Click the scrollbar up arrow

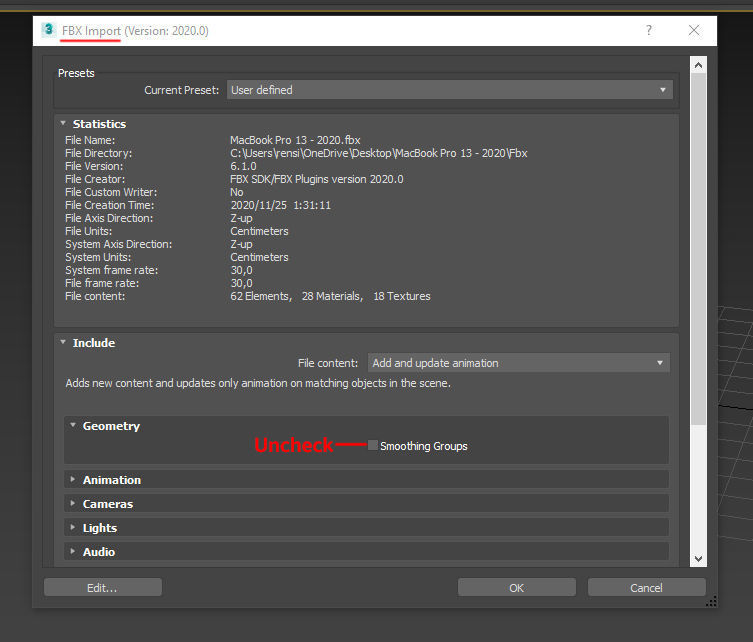(x=698, y=65)
